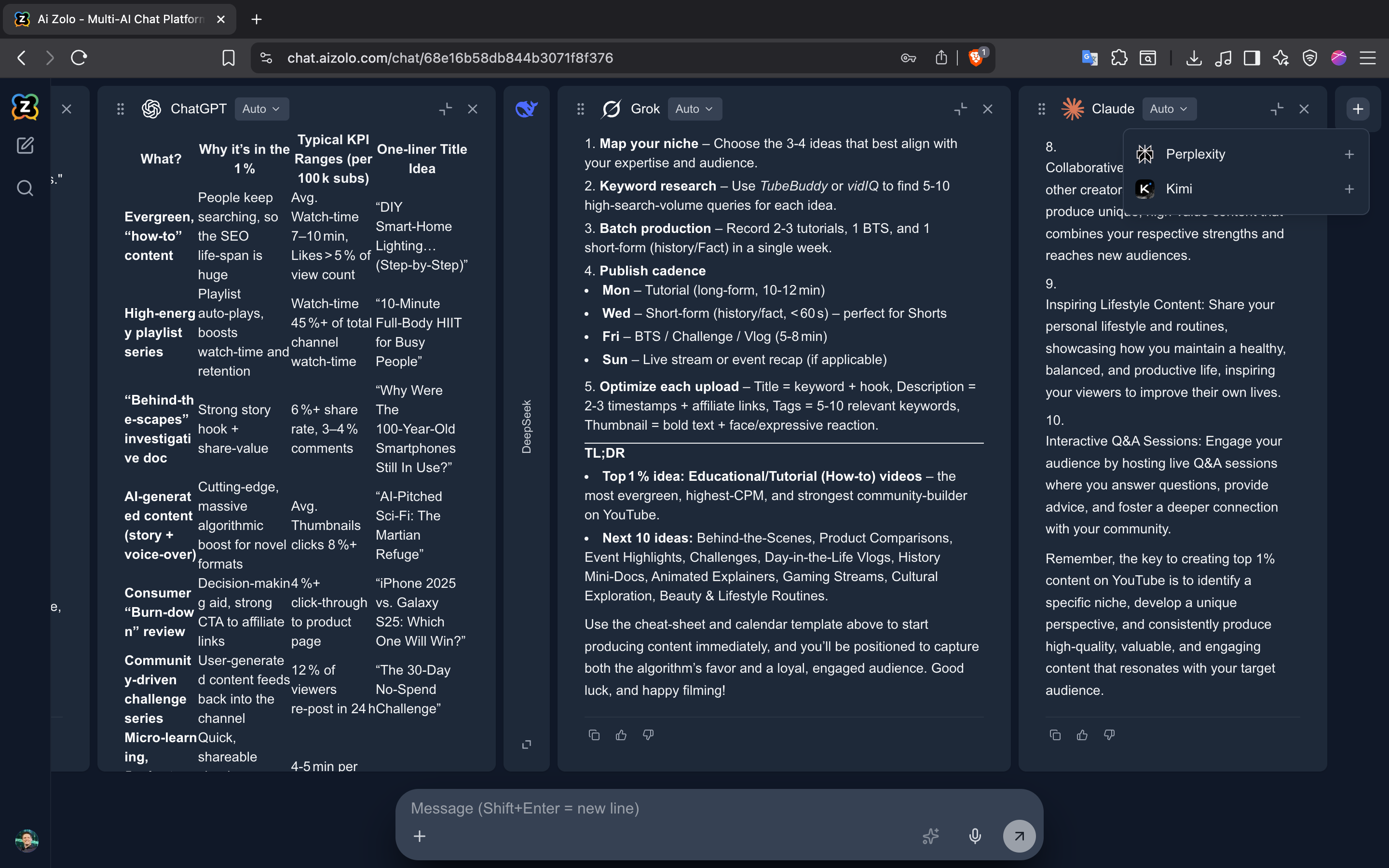Open Claude Auto model dropdown

click(1169, 108)
